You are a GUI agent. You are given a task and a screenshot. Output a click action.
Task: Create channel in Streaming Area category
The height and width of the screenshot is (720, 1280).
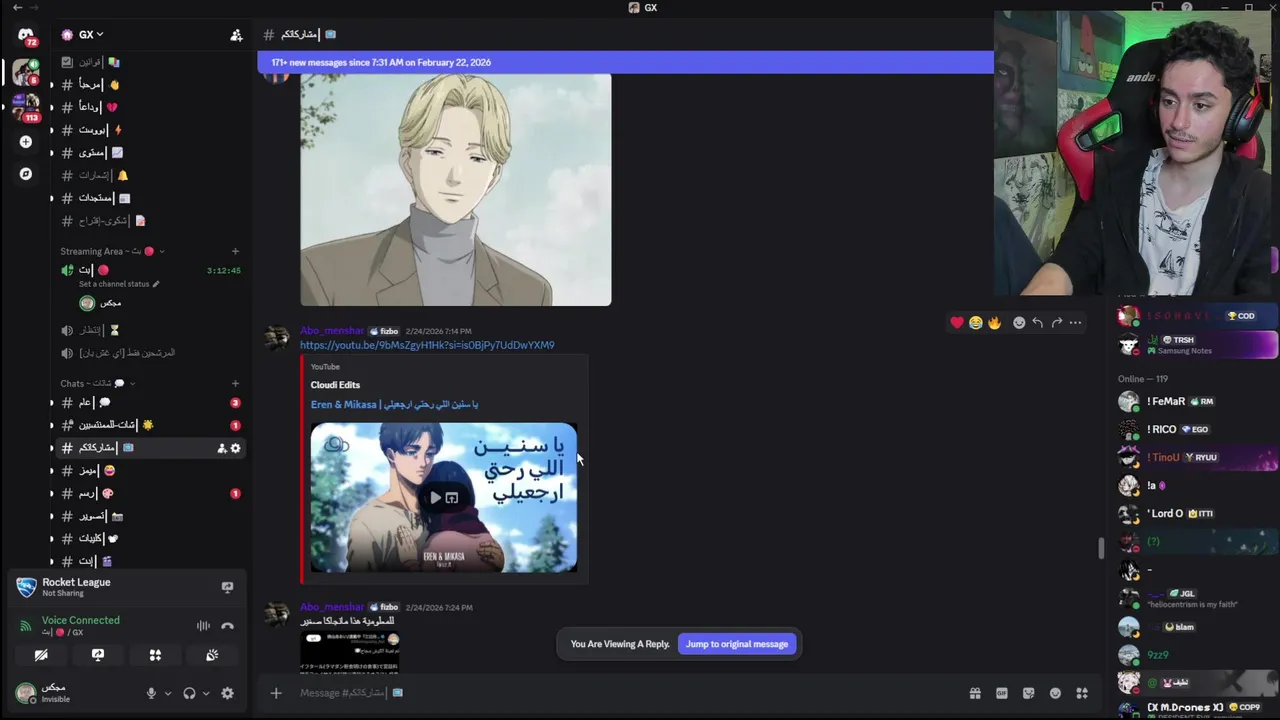235,251
